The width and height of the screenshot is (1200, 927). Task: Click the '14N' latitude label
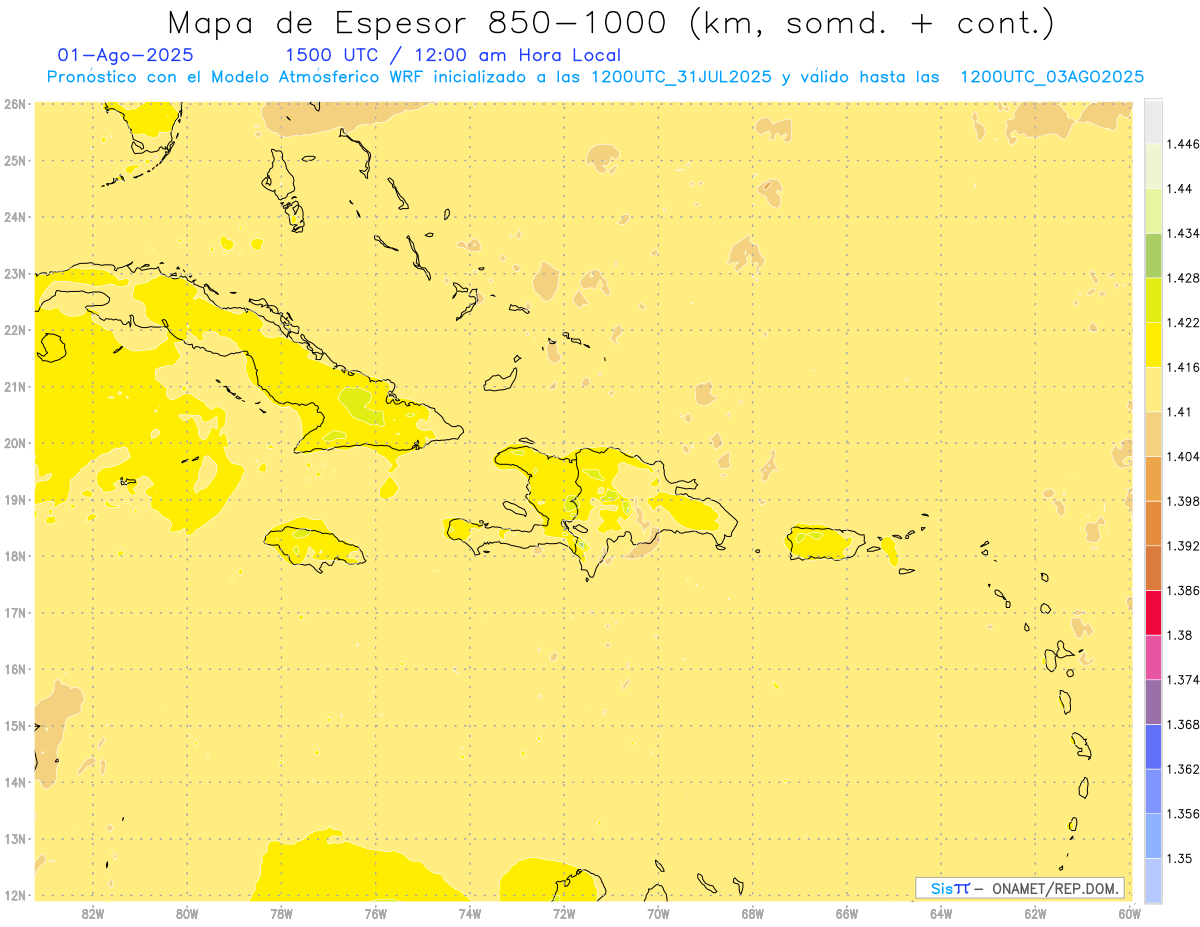tap(15, 782)
